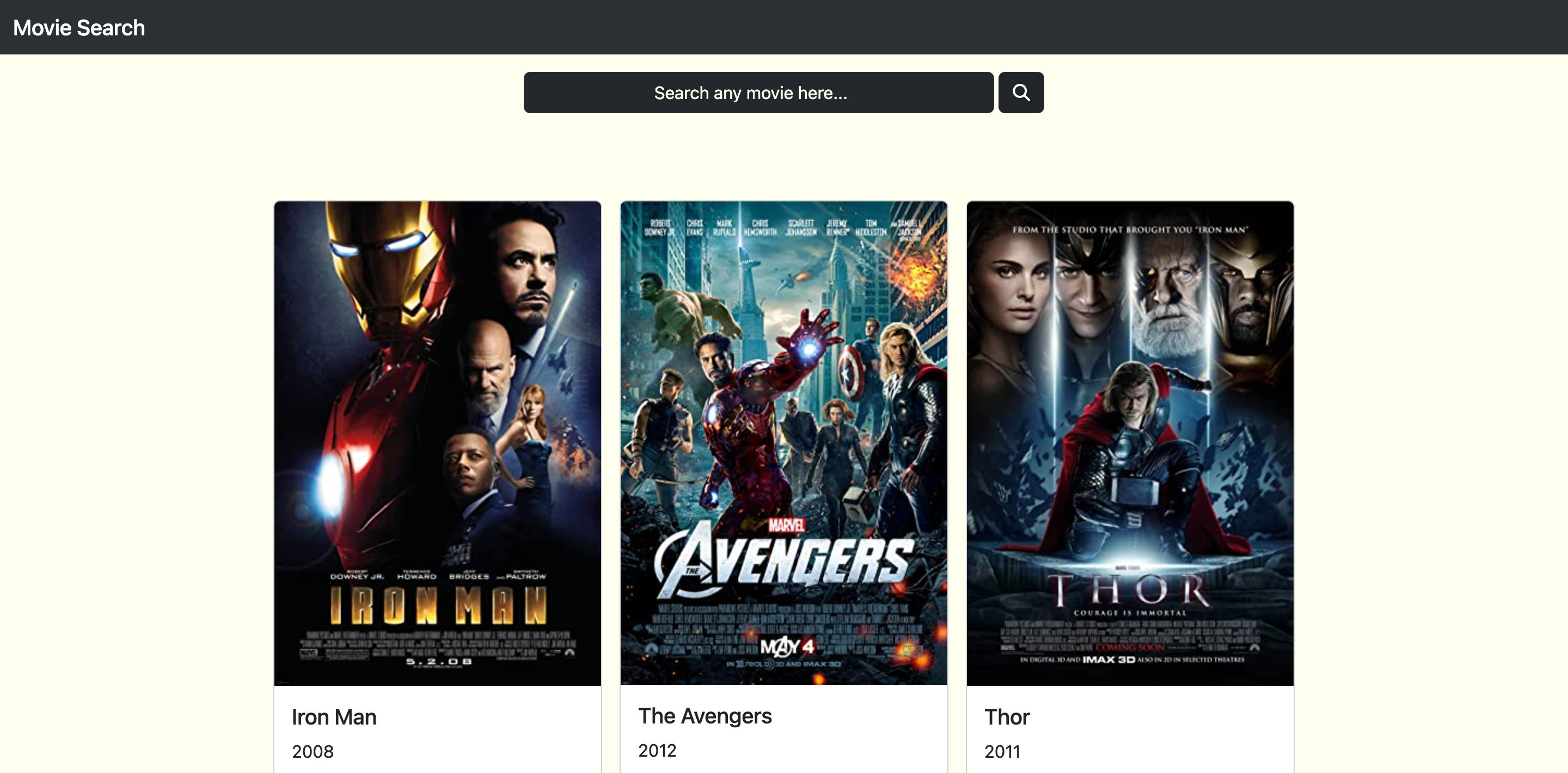Click the magnifying glass search button
This screenshot has height=773, width=1568.
[1021, 93]
